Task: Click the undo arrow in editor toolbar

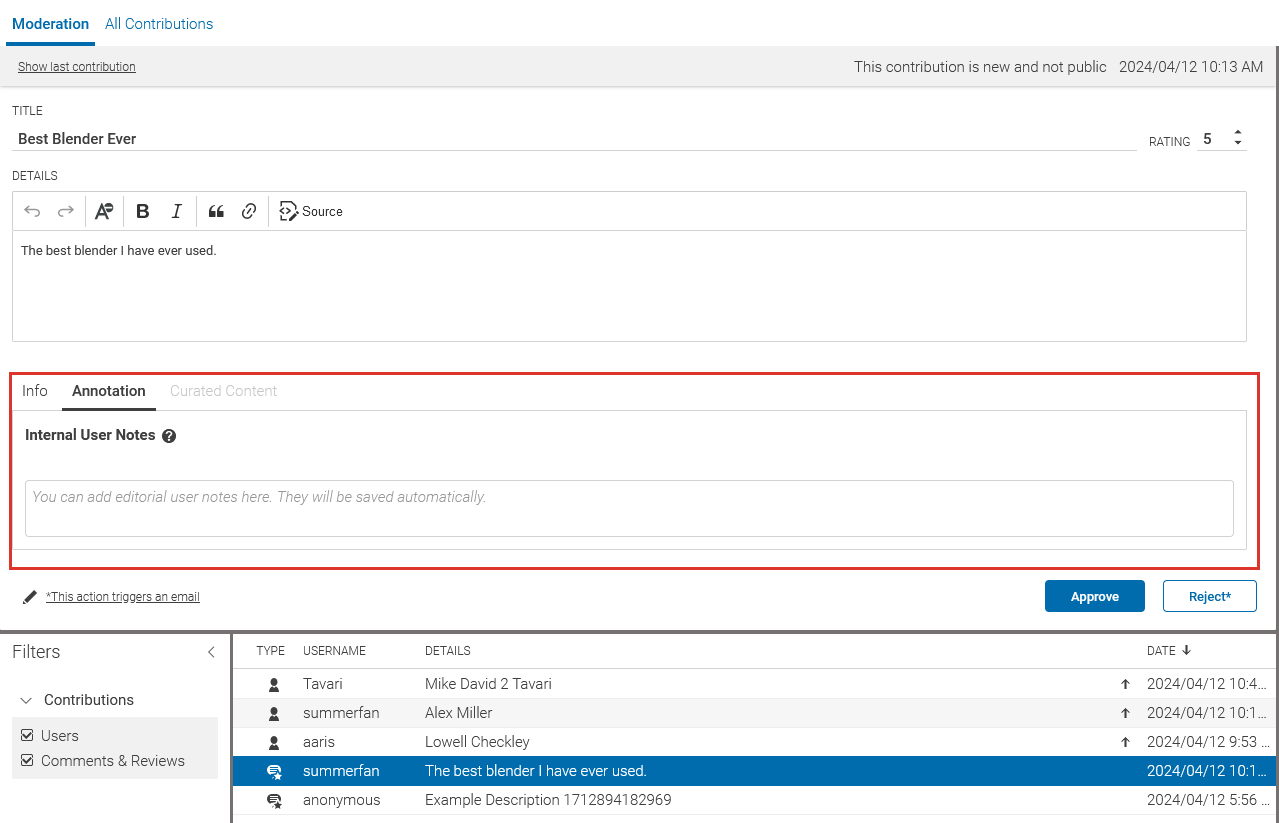Action: click(32, 211)
